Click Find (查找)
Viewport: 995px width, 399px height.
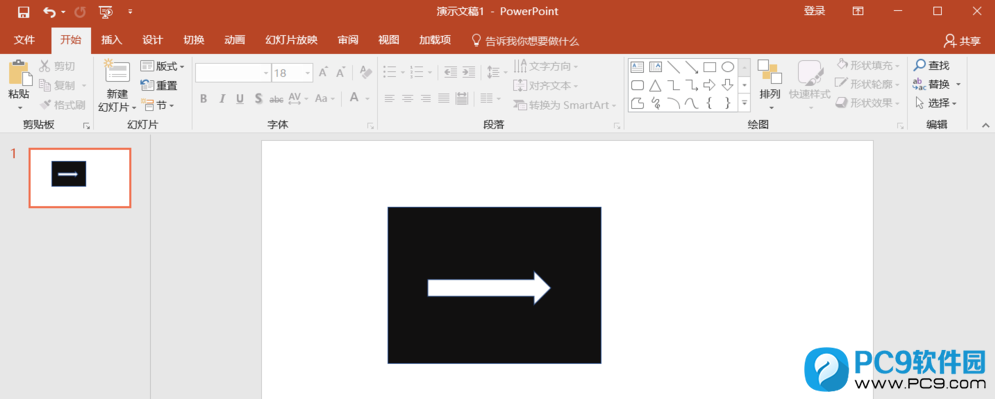tap(932, 65)
